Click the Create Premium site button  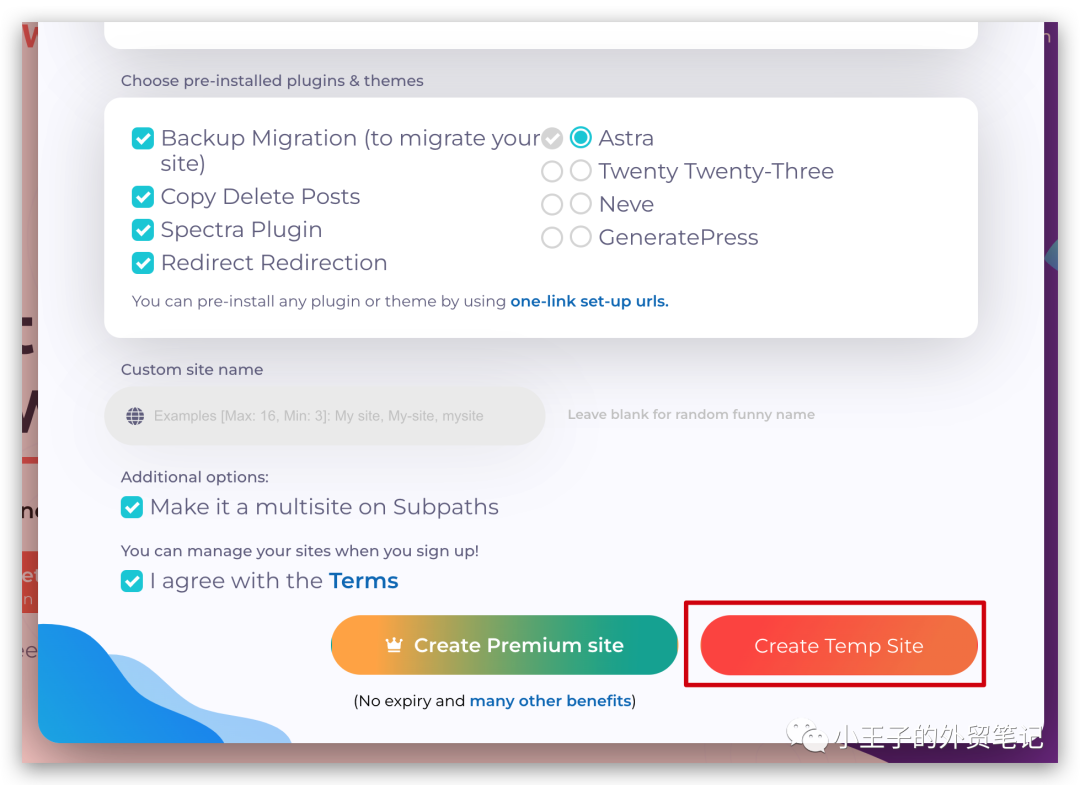[504, 646]
